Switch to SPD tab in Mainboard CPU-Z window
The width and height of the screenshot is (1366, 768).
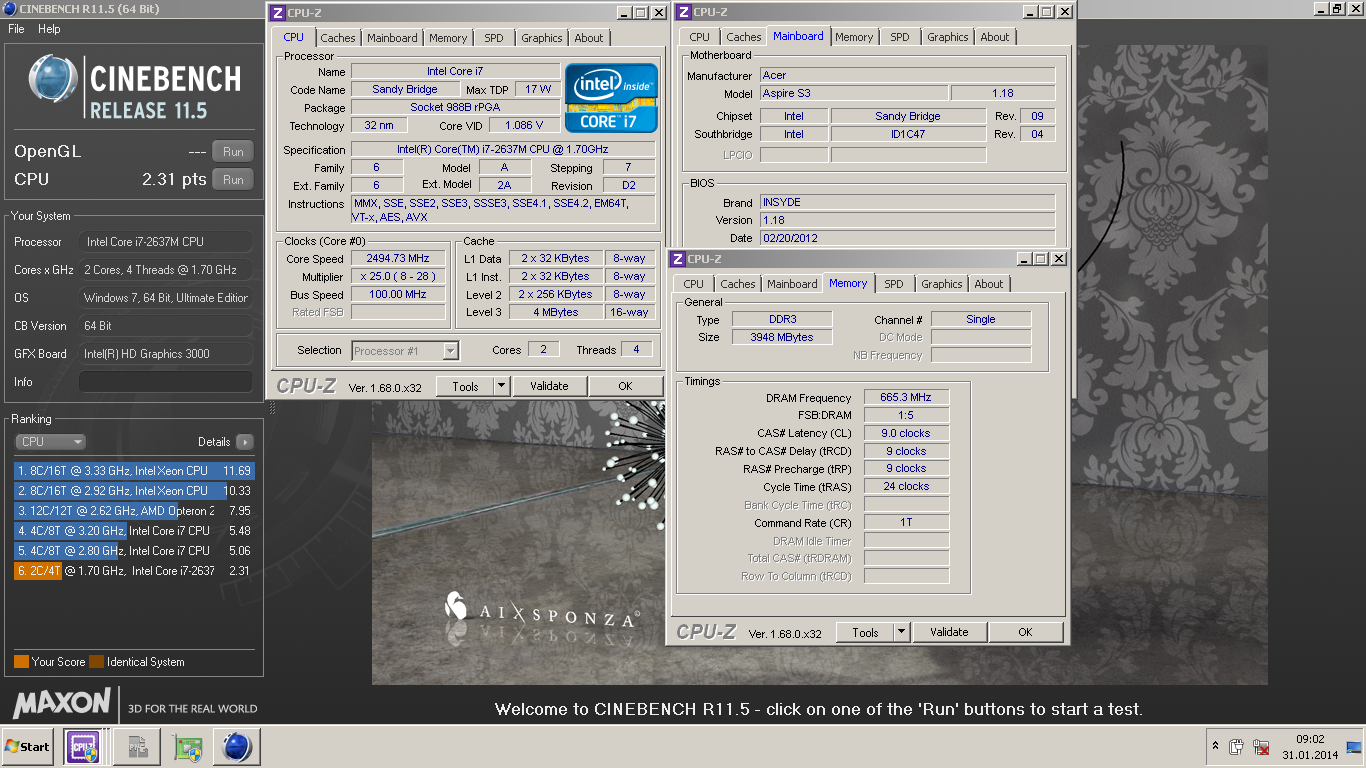[900, 37]
